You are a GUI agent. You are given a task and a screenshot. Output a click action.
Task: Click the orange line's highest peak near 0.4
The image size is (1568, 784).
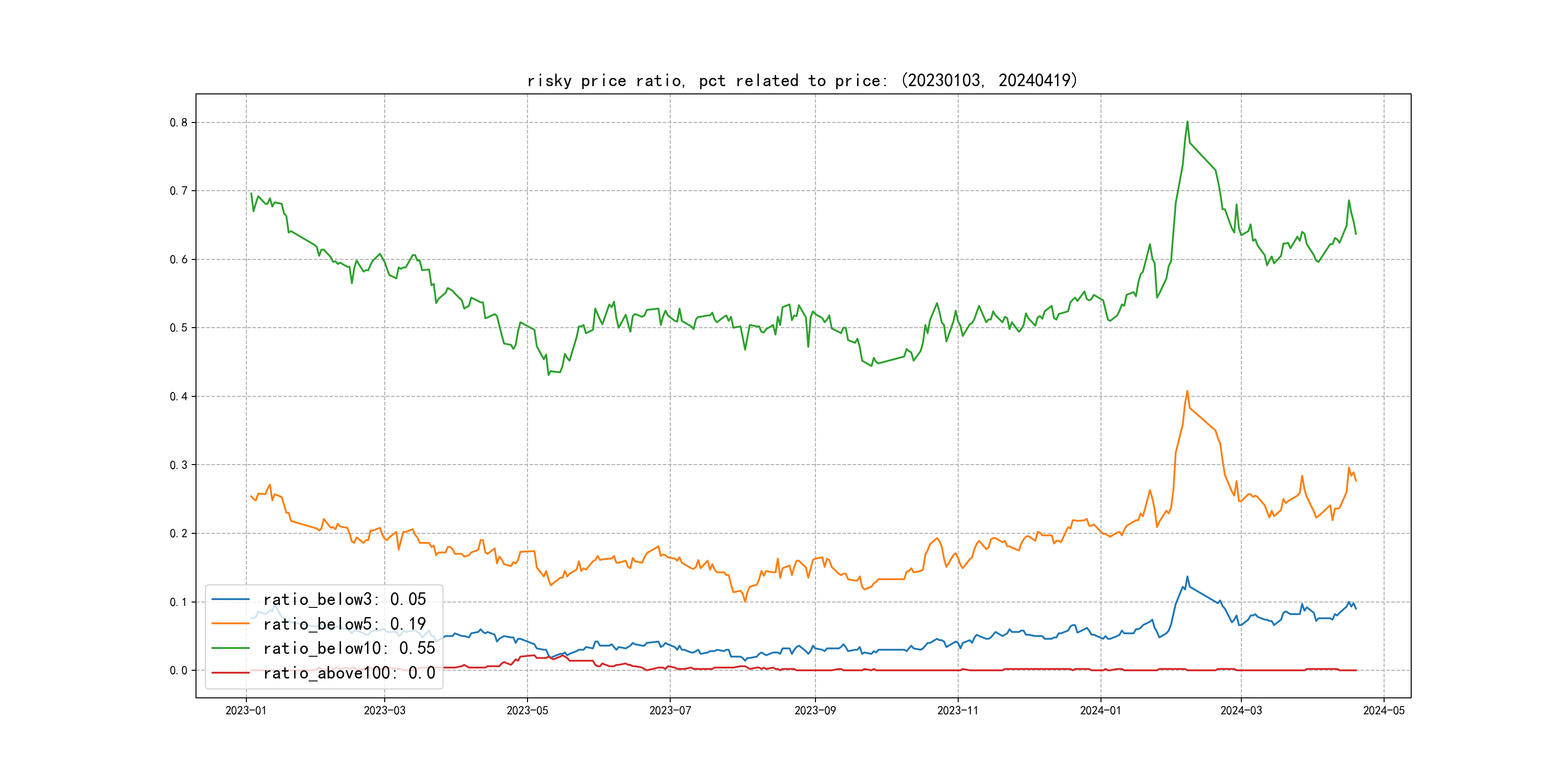click(1187, 392)
